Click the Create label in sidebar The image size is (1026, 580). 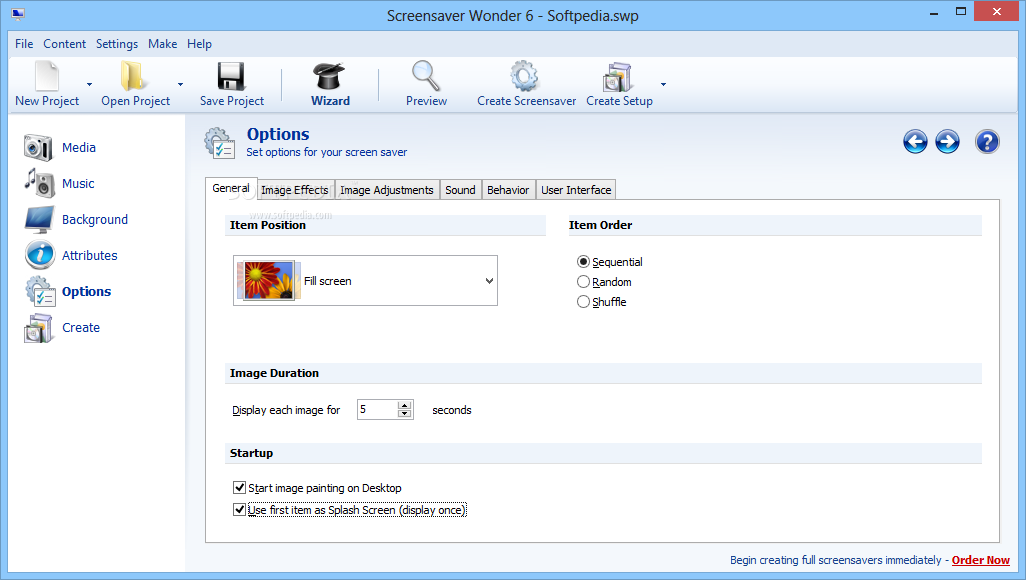pos(81,327)
